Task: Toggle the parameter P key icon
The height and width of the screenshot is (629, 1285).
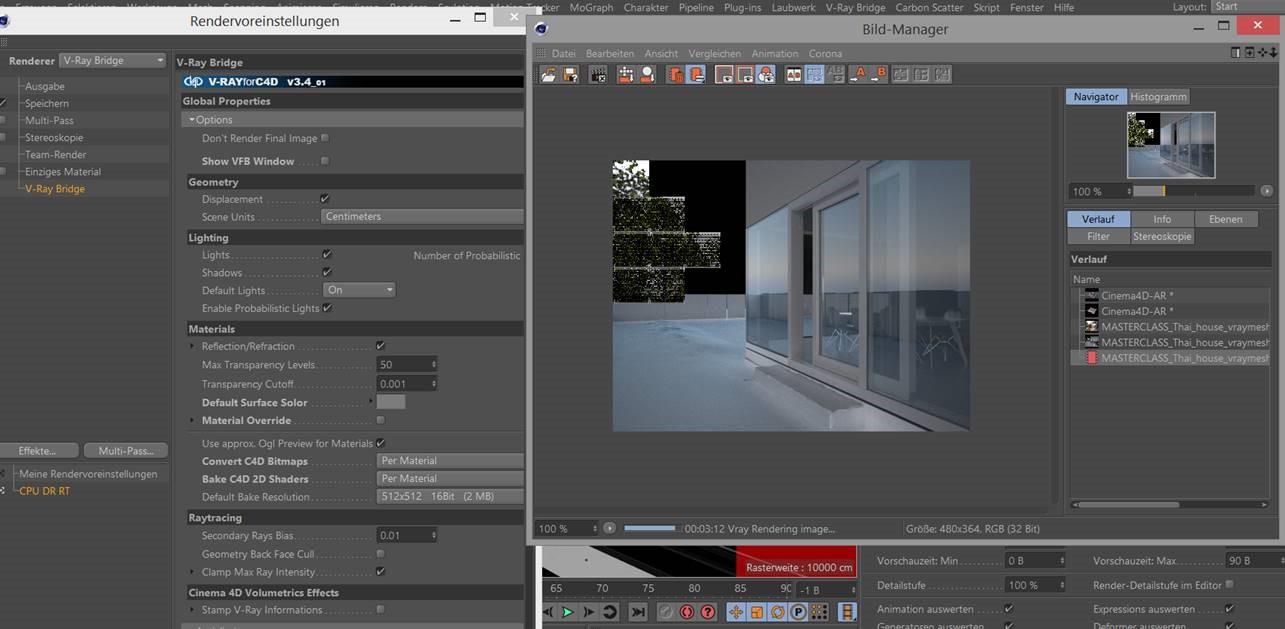Action: pos(799,612)
